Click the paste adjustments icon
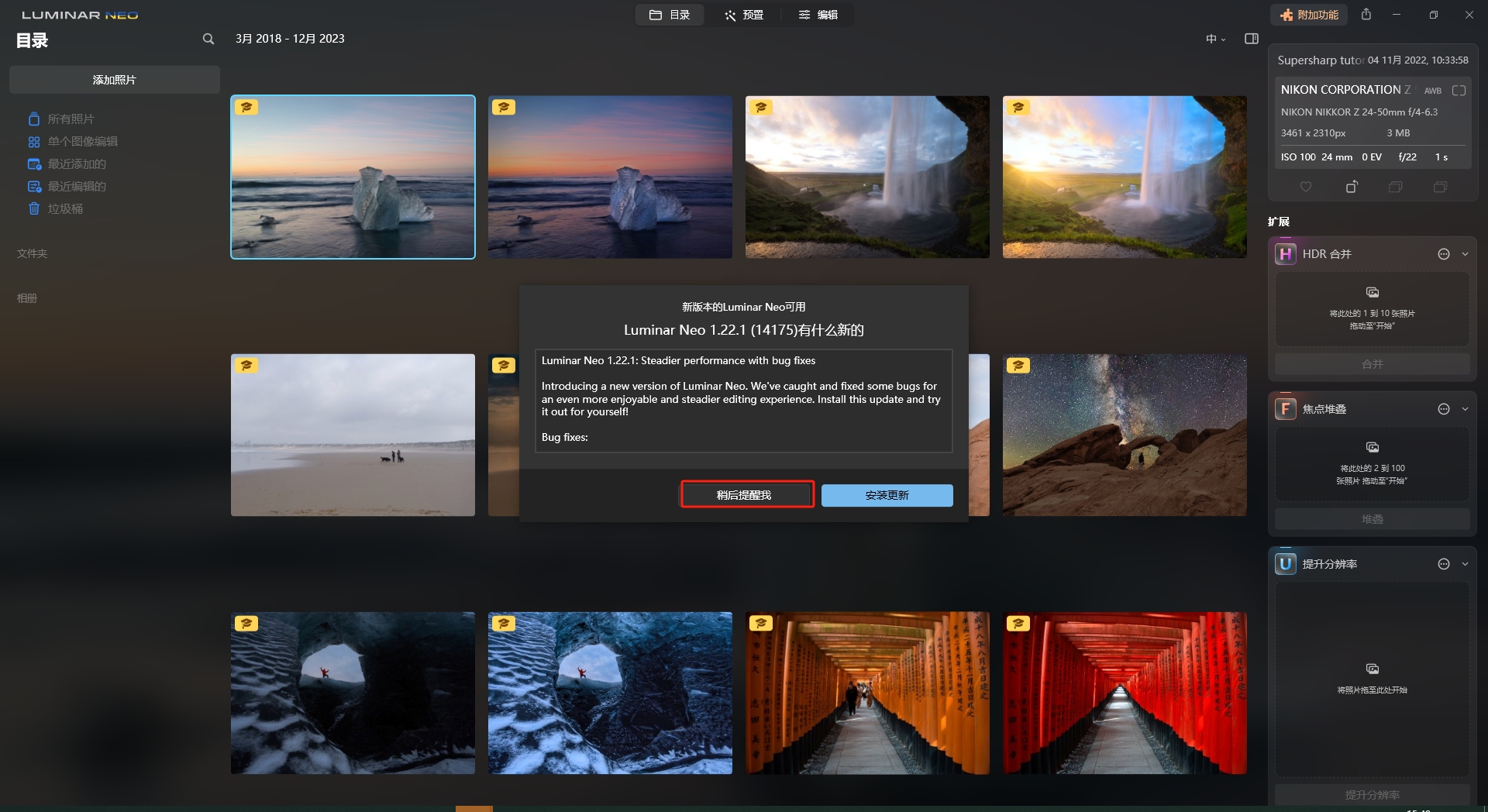 tap(1441, 187)
